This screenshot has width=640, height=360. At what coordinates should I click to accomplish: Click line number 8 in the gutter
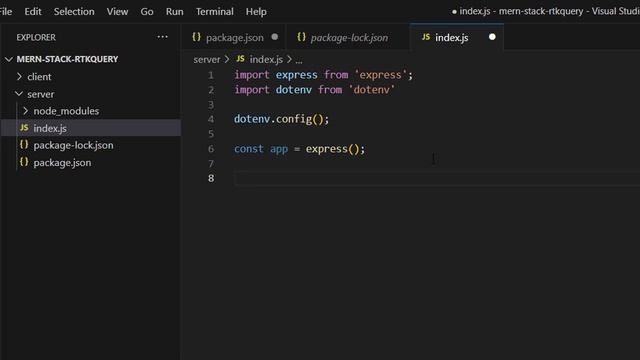click(x=211, y=178)
